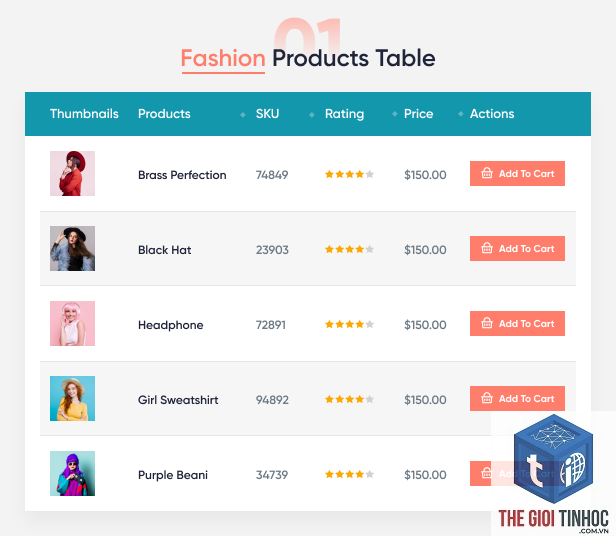Add Headphone to cart
Viewport: 616px width, 536px height.
pos(517,323)
